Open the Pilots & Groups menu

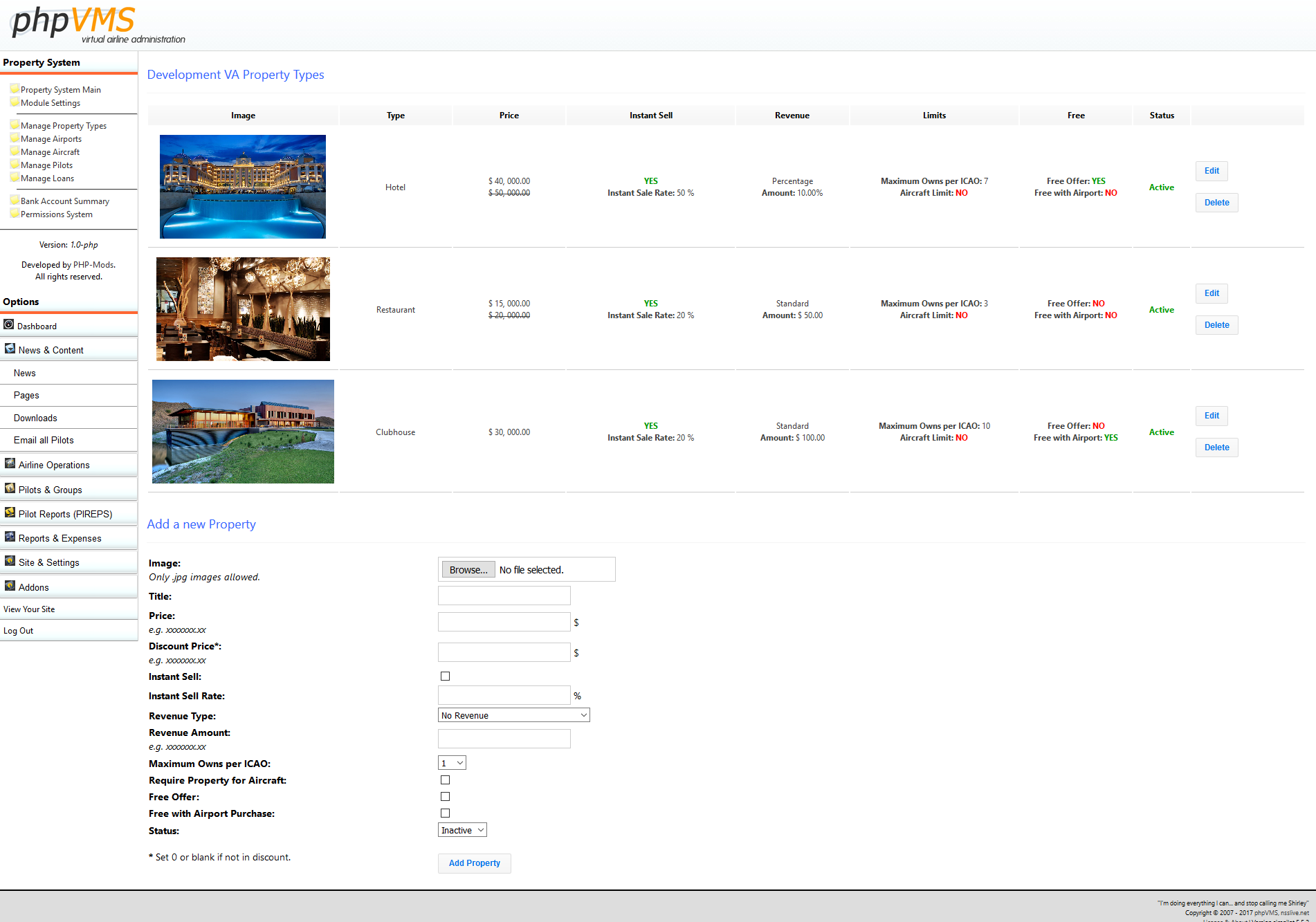pyautogui.click(x=68, y=490)
